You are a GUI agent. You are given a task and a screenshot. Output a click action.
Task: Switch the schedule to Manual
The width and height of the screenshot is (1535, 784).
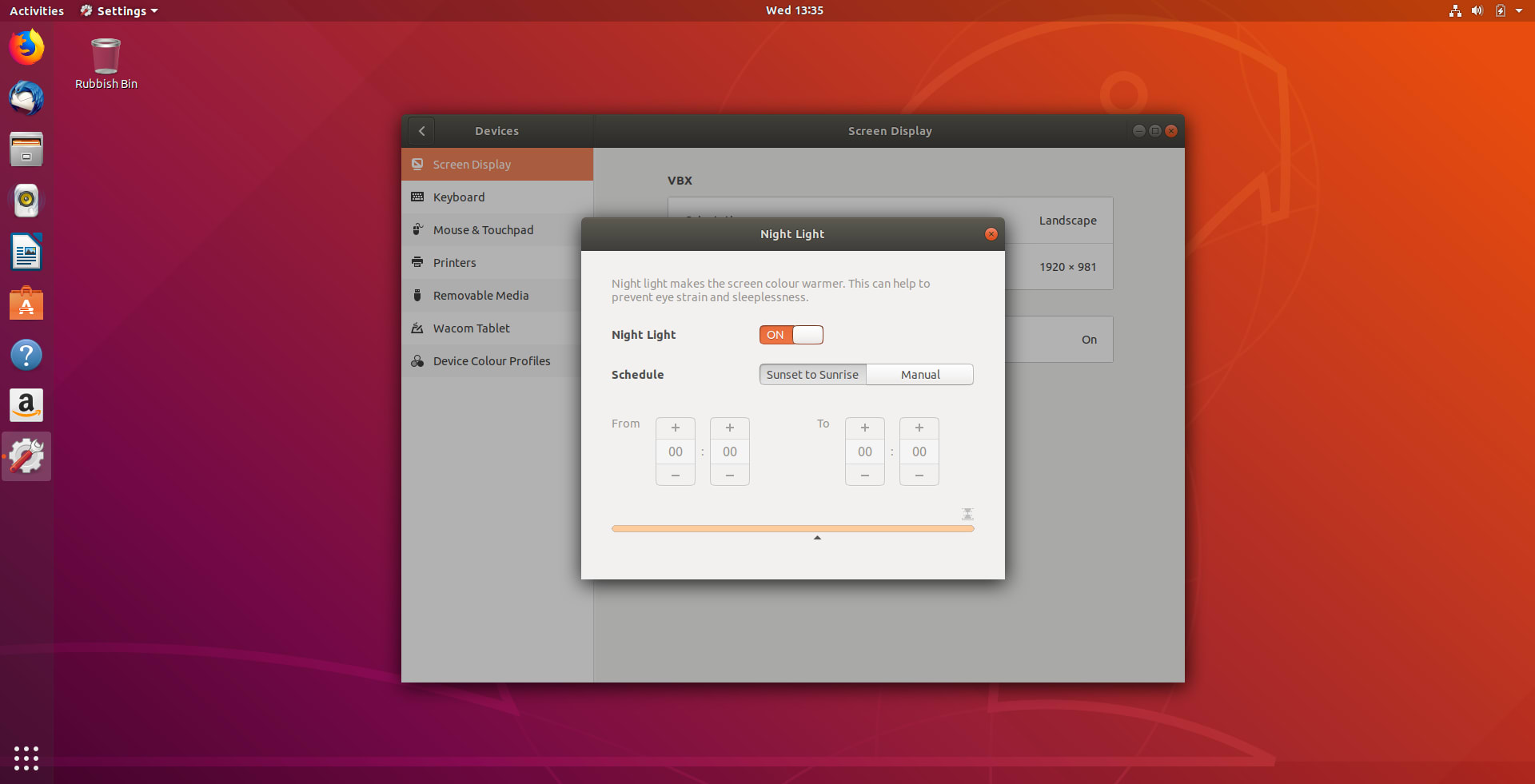(920, 375)
